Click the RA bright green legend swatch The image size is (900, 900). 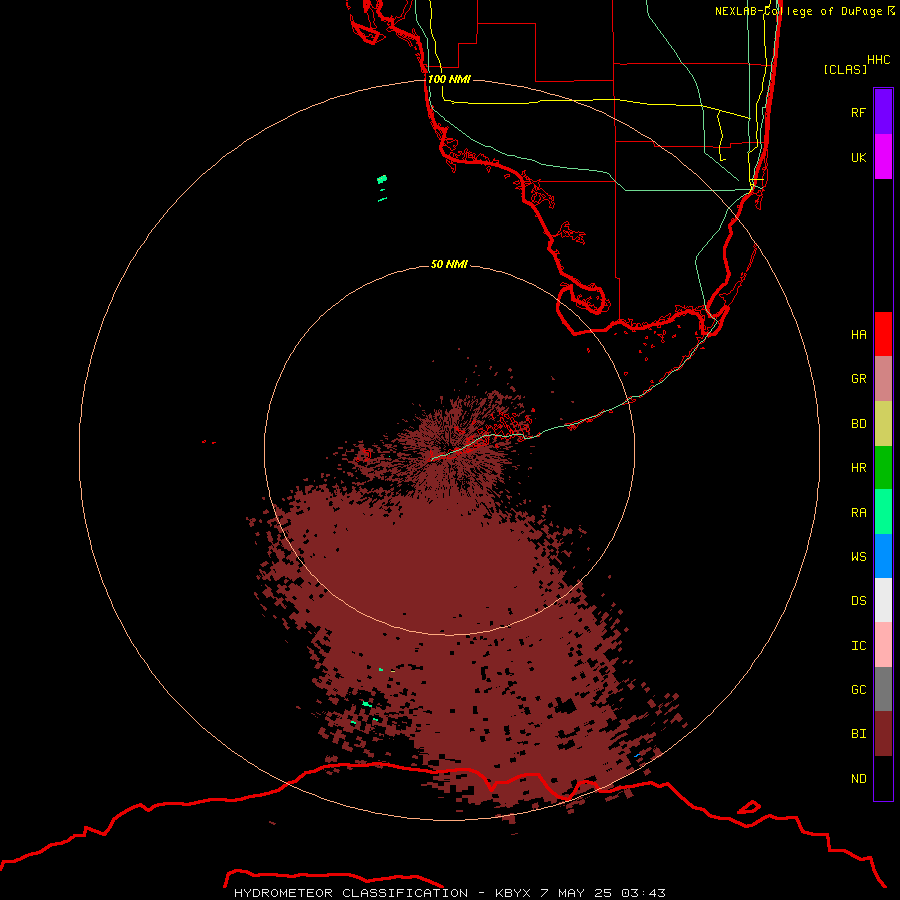click(x=883, y=512)
